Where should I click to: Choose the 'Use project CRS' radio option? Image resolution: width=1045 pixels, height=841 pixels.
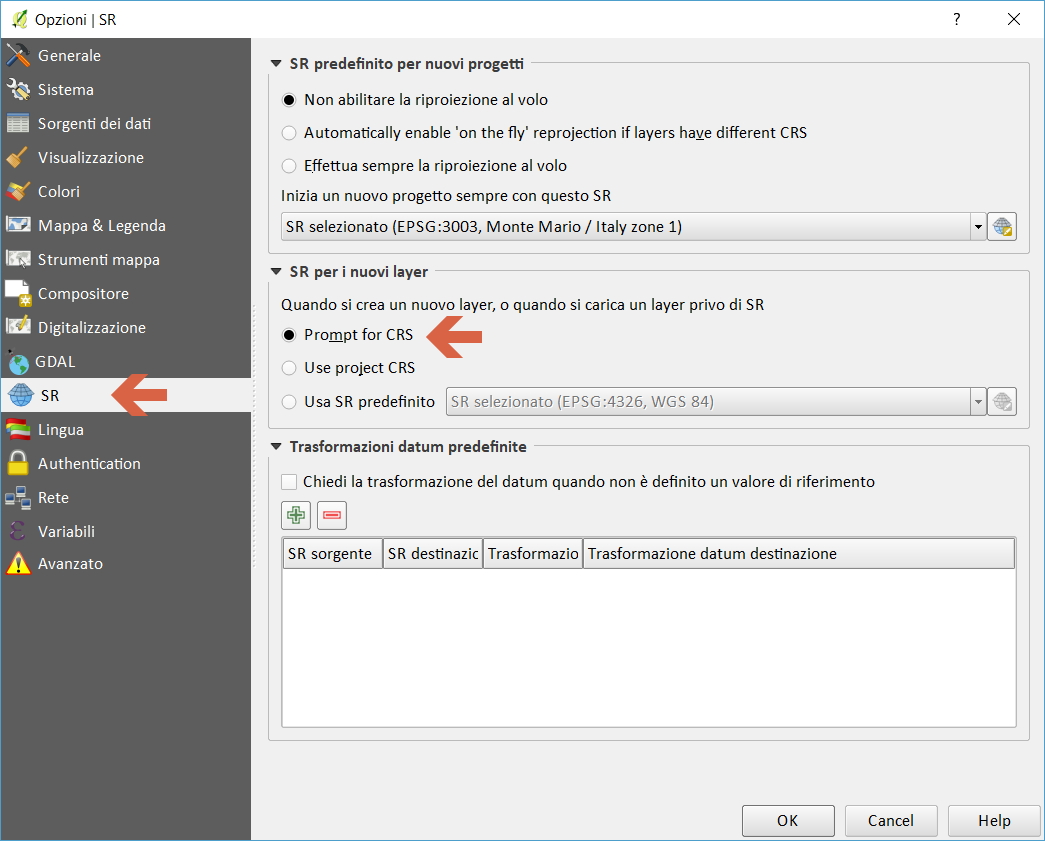click(289, 368)
